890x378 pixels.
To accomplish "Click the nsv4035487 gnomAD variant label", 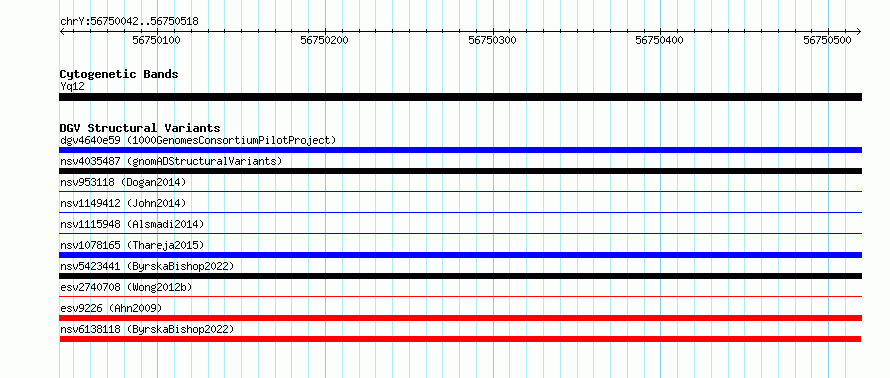I will point(171,161).
